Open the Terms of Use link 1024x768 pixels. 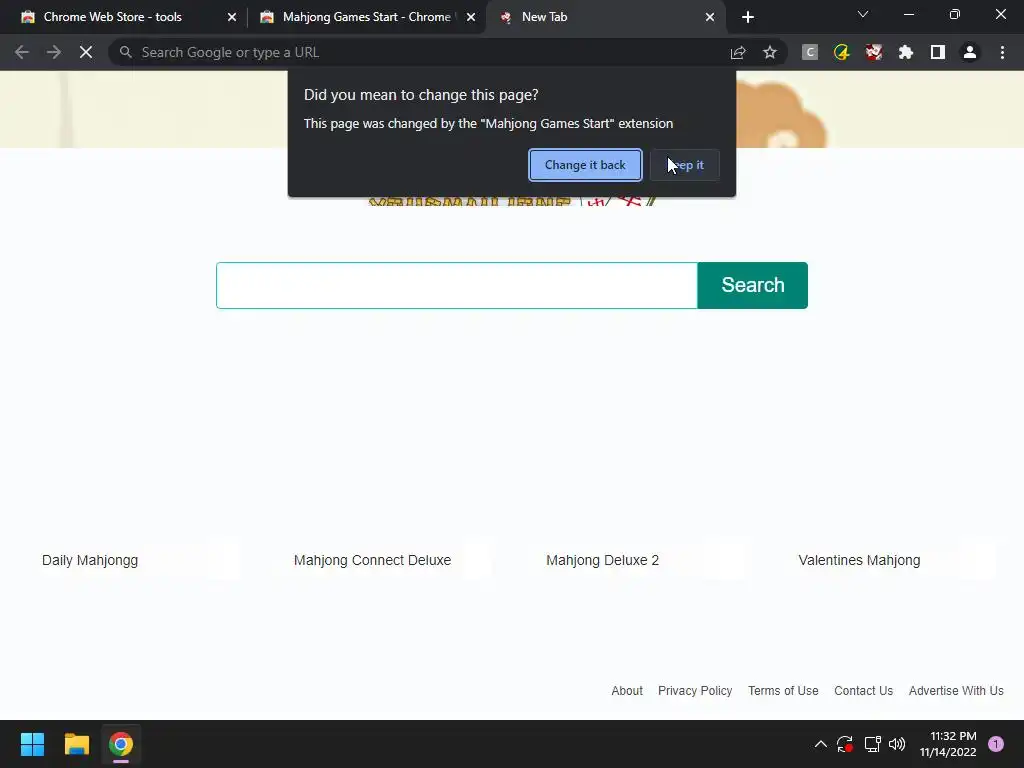click(783, 691)
